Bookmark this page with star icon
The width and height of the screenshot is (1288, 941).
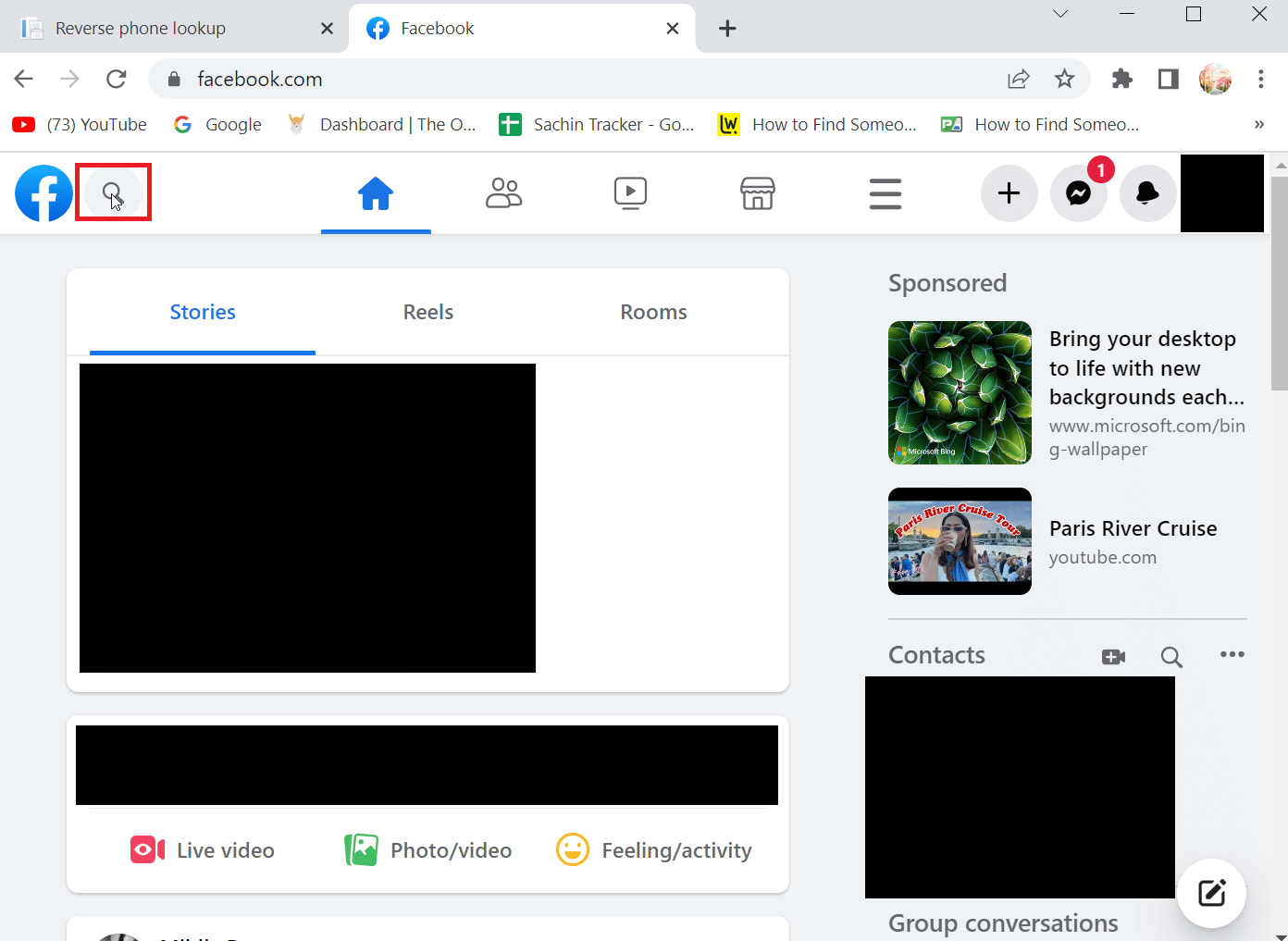(x=1065, y=79)
